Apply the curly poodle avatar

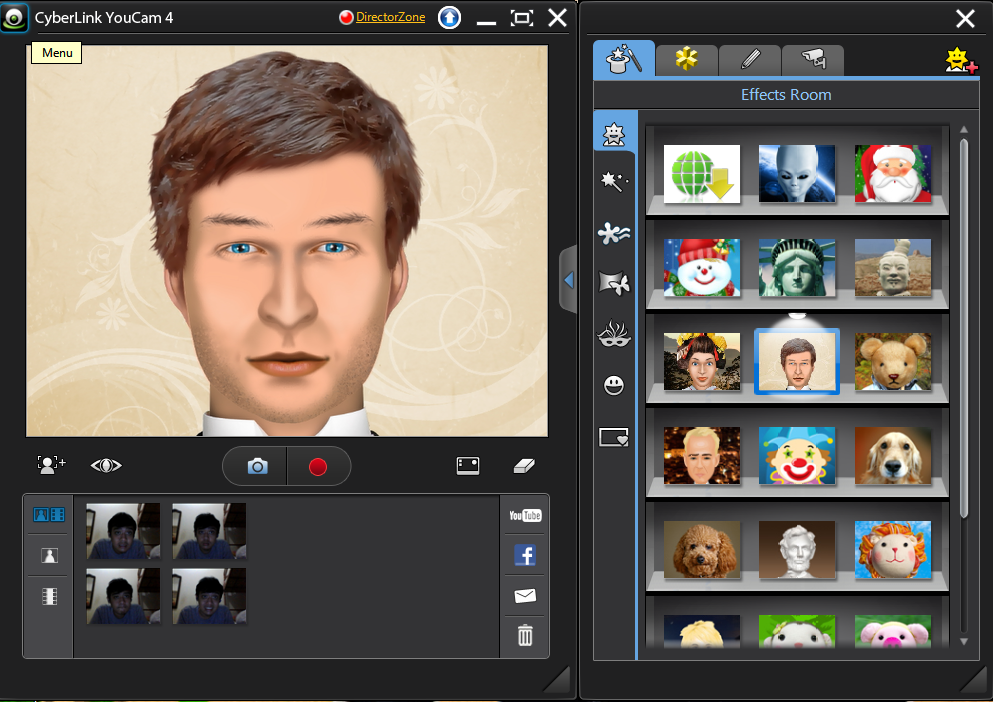tap(702, 549)
